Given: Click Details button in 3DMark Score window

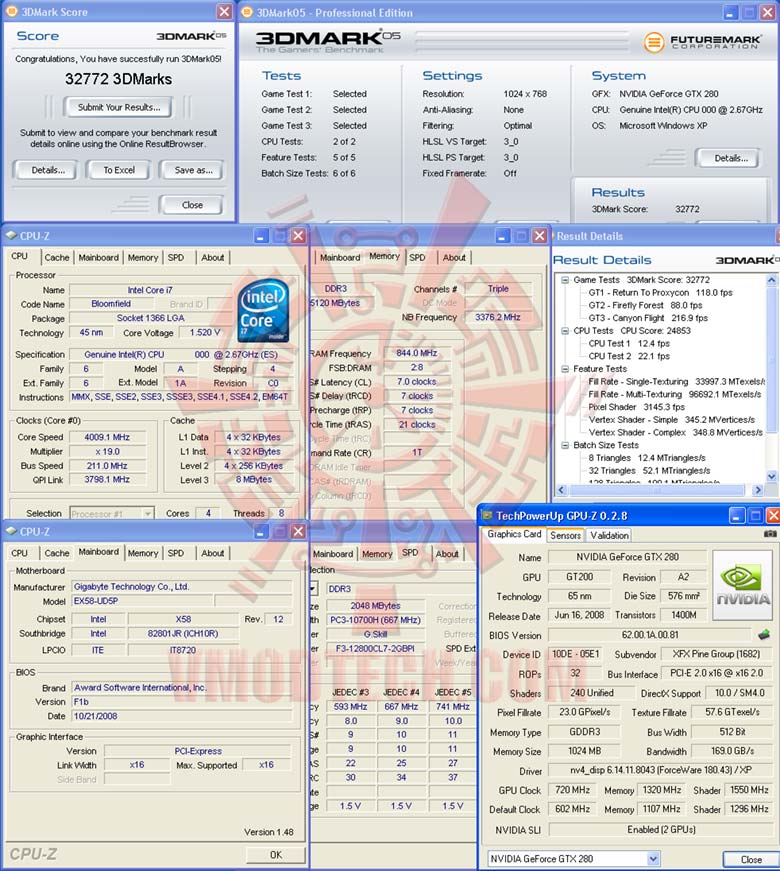Looking at the screenshot, I should tap(47, 170).
